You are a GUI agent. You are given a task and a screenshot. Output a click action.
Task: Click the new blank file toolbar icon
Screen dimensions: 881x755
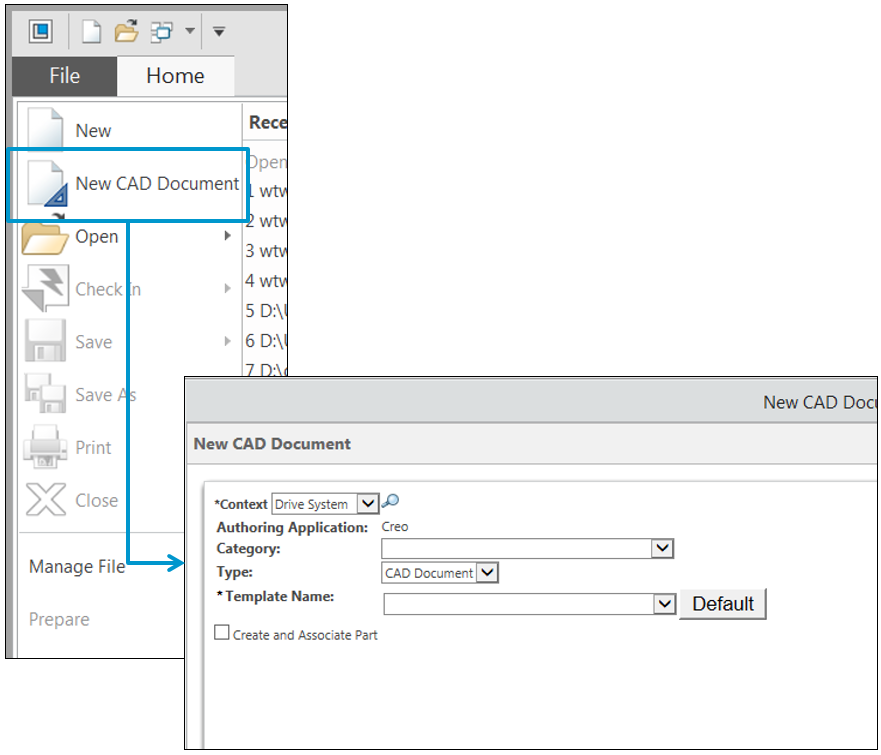pyautogui.click(x=91, y=32)
